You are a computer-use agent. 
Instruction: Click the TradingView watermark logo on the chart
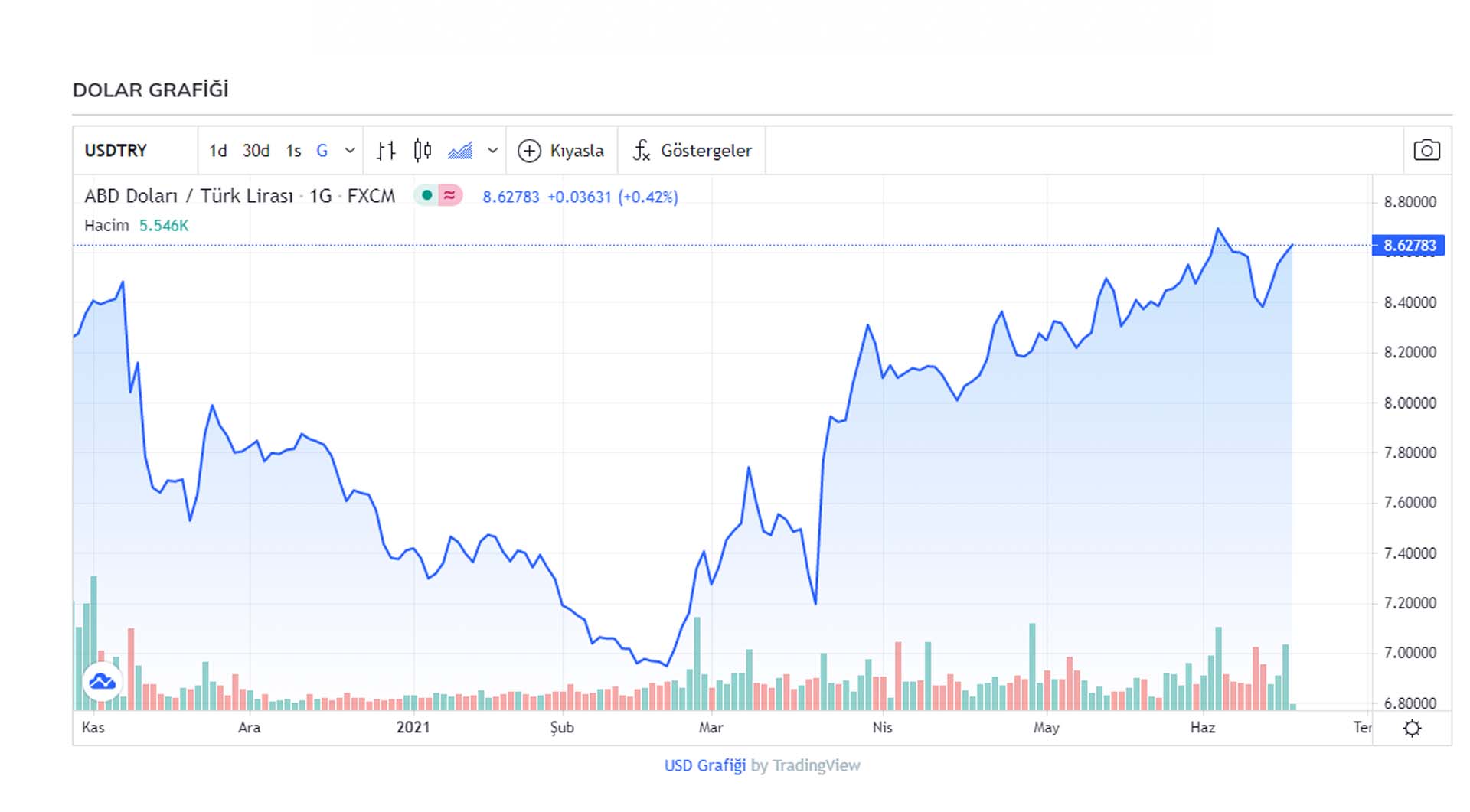click(x=103, y=681)
